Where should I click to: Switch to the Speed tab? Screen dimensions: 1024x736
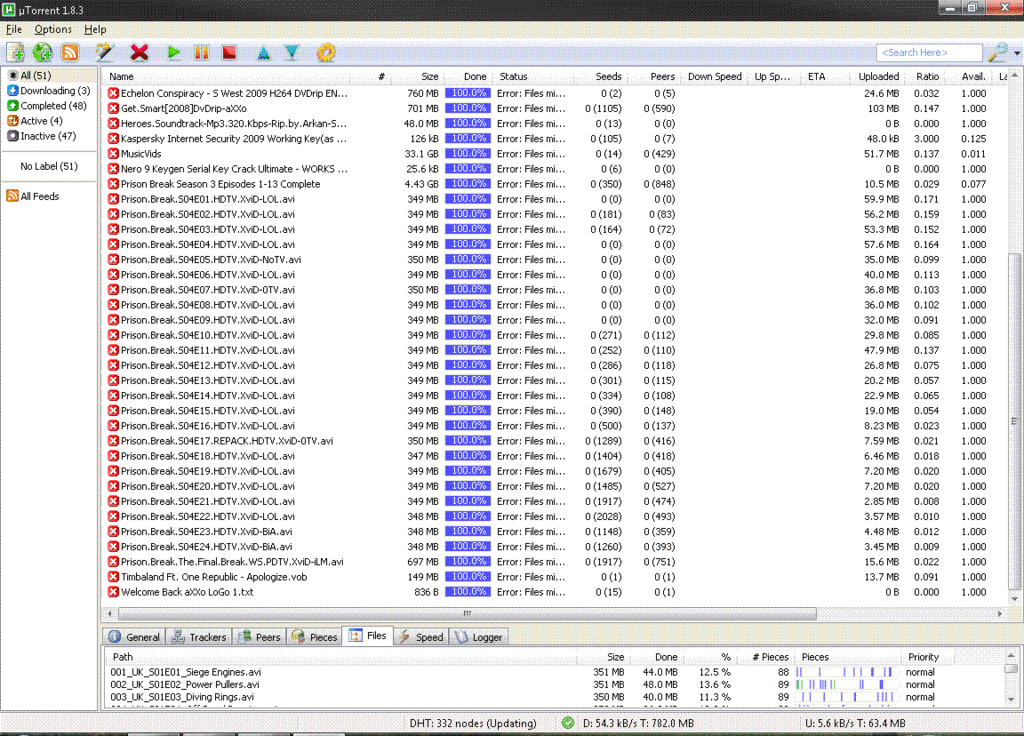[421, 637]
